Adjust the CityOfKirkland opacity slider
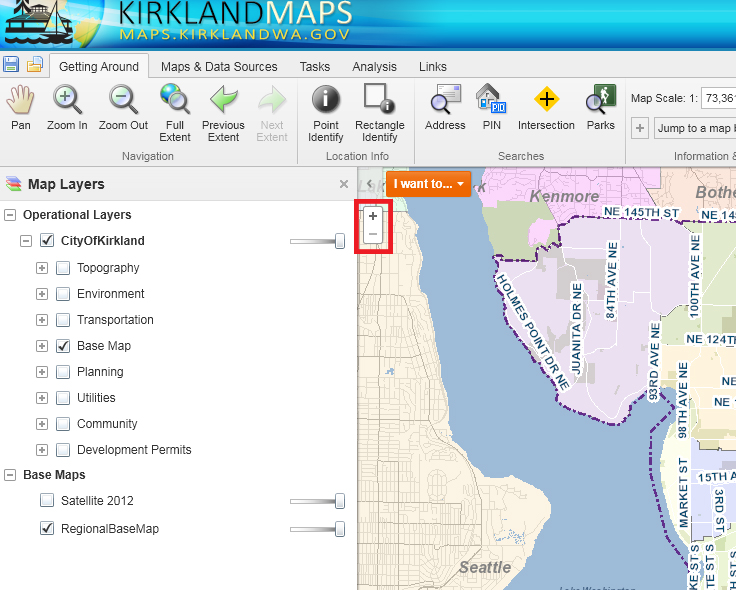This screenshot has width=736, height=590. [x=339, y=241]
